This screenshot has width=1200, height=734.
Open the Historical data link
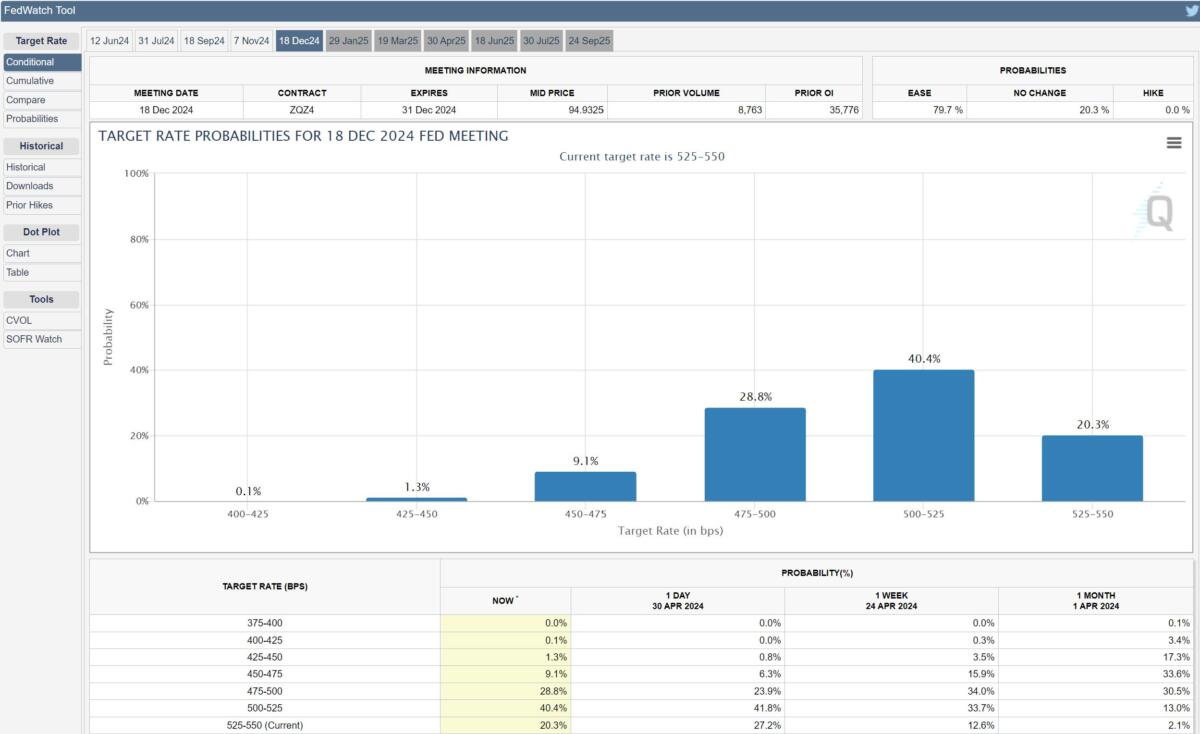click(26, 167)
